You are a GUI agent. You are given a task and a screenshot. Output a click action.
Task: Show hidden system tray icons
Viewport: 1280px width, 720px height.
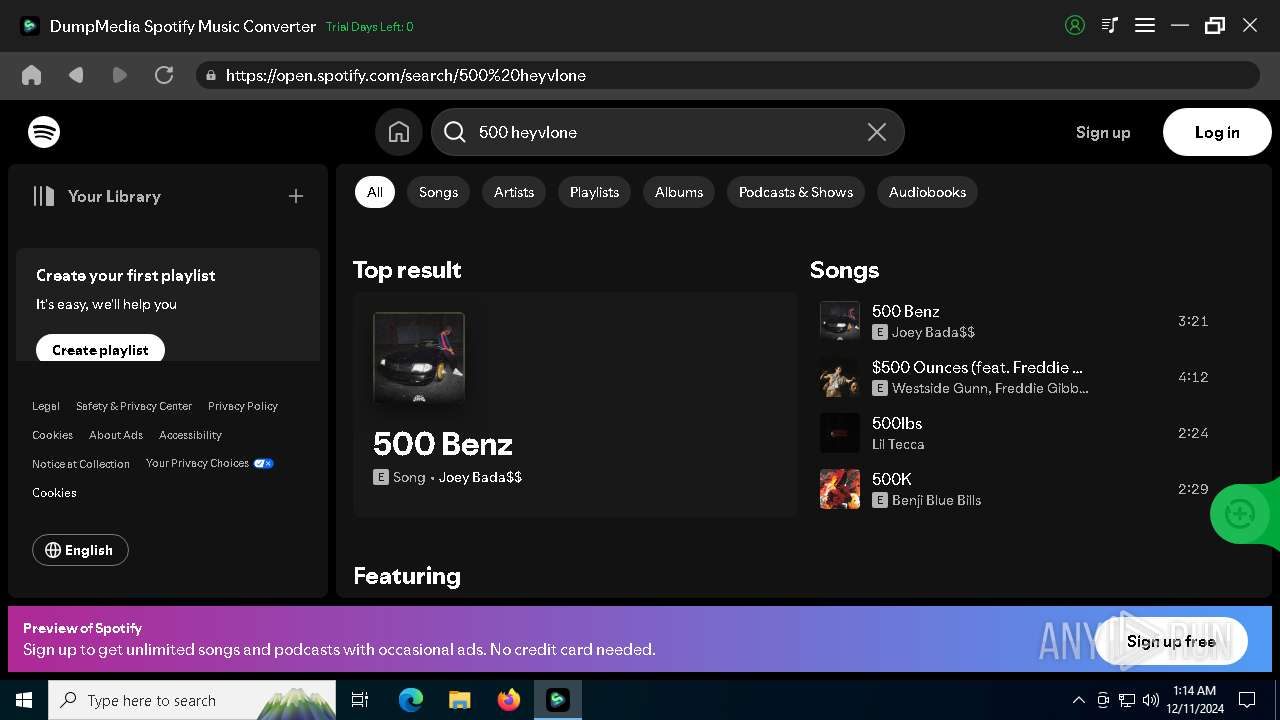[x=1078, y=700]
